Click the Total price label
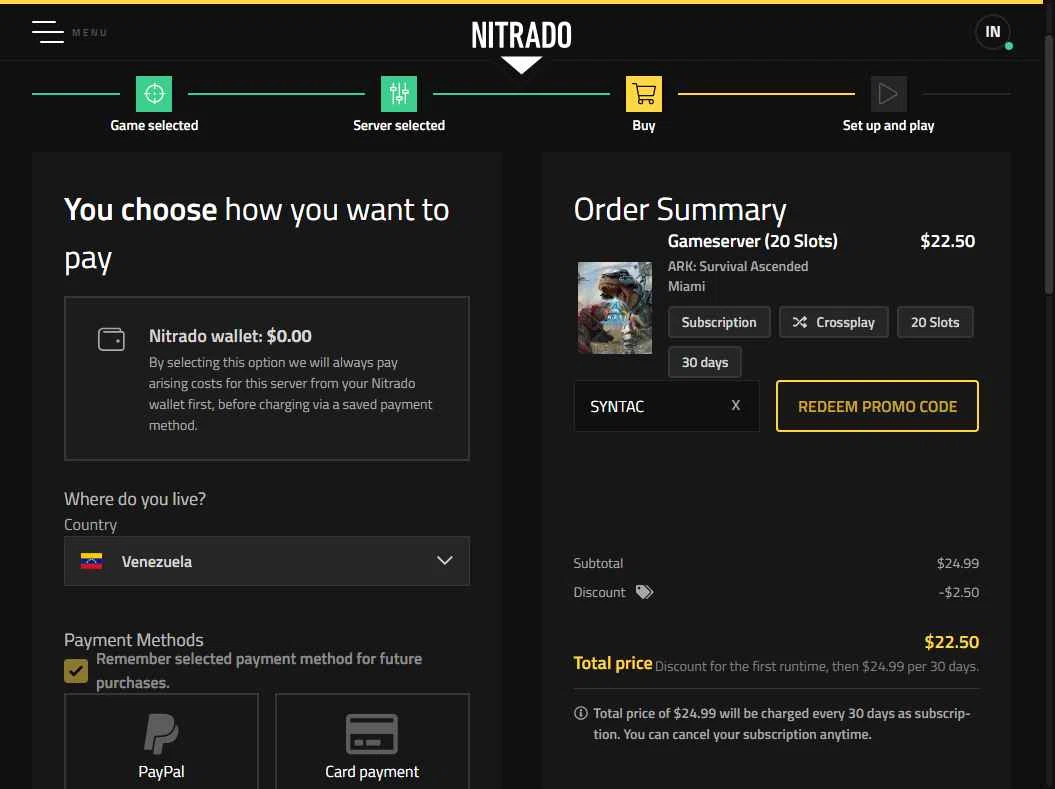Viewport: 1055px width, 789px height. coord(612,663)
